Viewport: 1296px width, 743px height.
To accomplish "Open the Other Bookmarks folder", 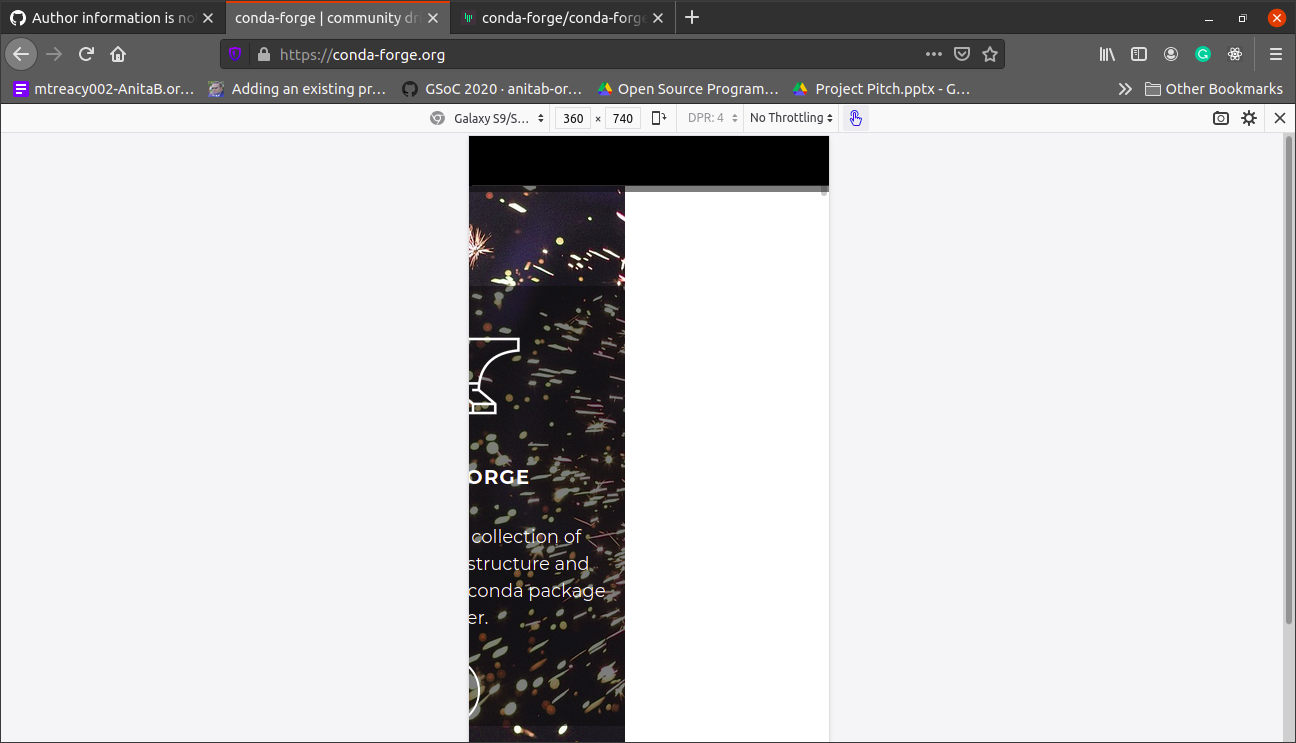I will [x=1213, y=89].
